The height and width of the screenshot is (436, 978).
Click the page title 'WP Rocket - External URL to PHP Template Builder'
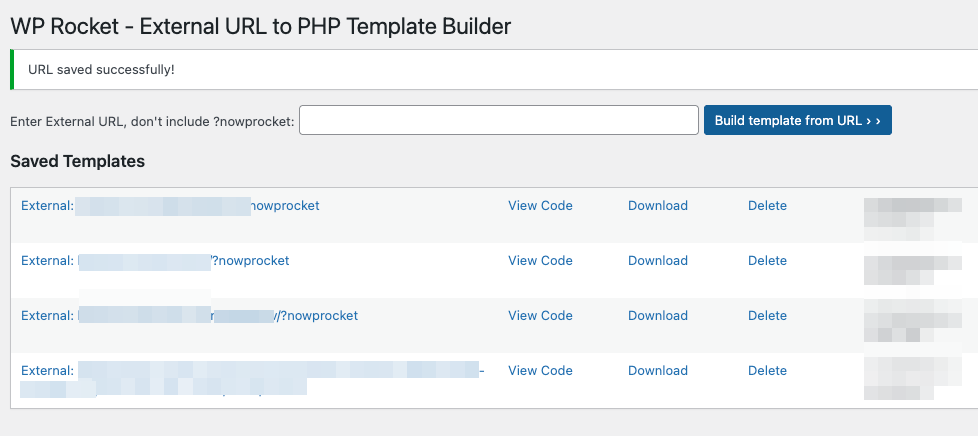[261, 26]
